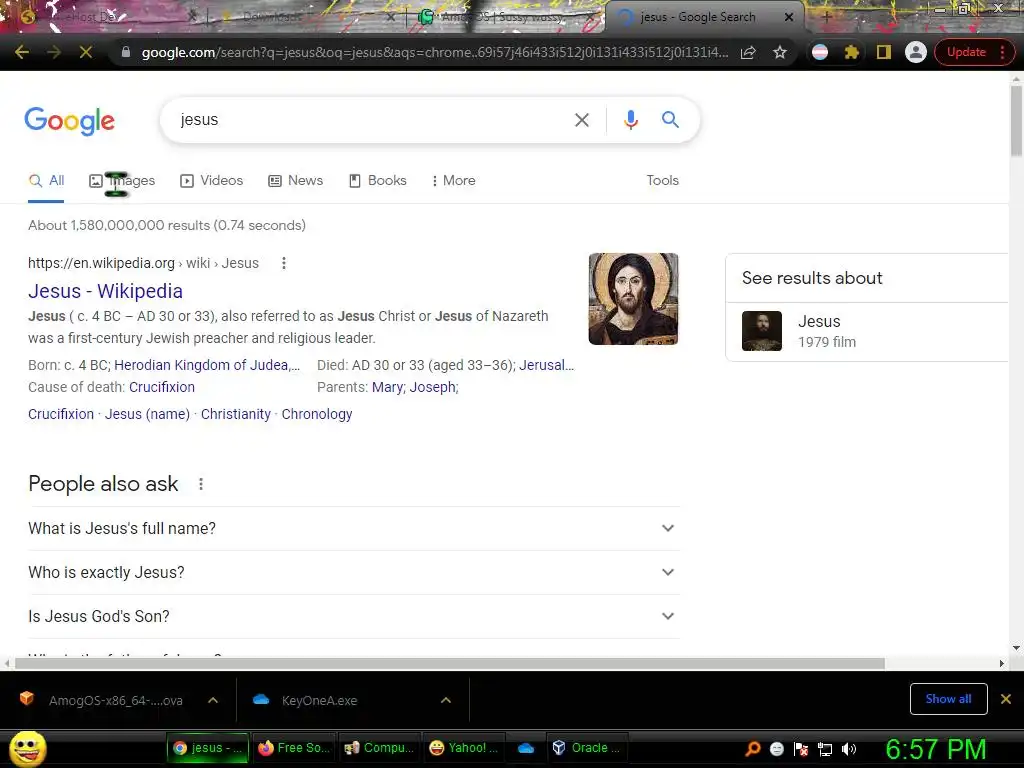Switch to the Compu... taskbar button
This screenshot has height=768, width=1024.
click(380, 748)
